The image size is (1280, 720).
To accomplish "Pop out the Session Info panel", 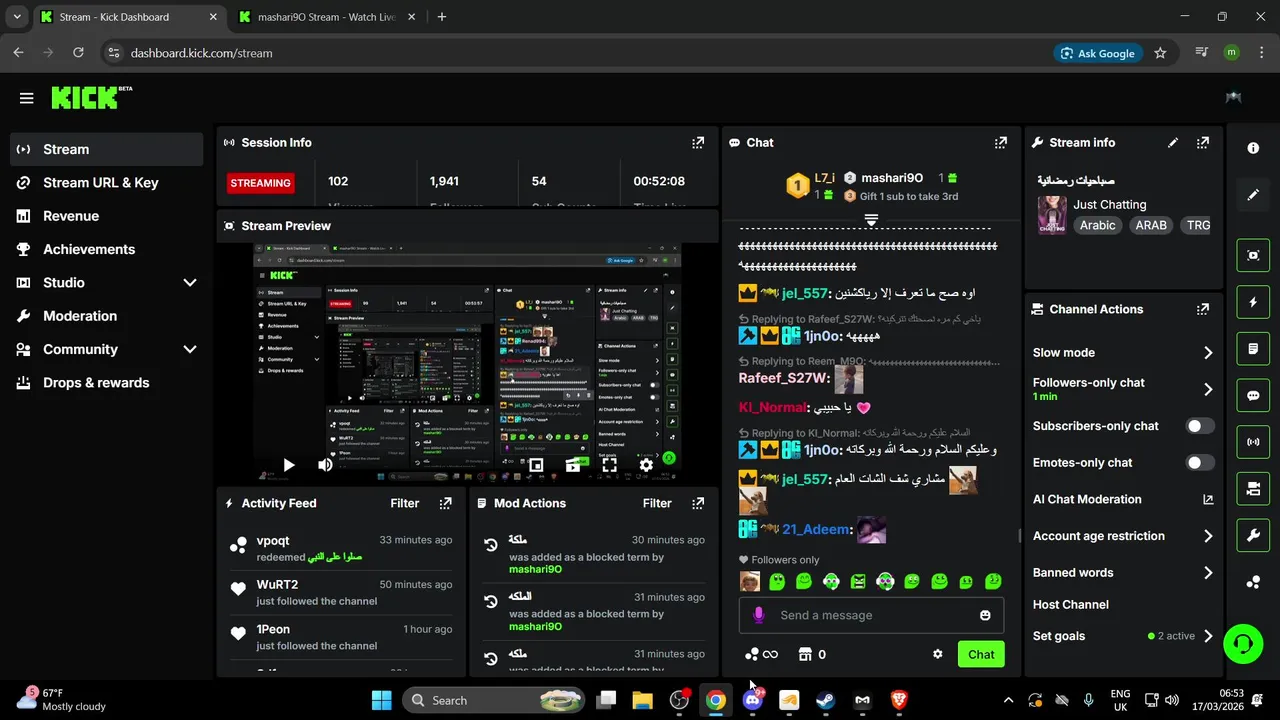I will click(x=698, y=143).
